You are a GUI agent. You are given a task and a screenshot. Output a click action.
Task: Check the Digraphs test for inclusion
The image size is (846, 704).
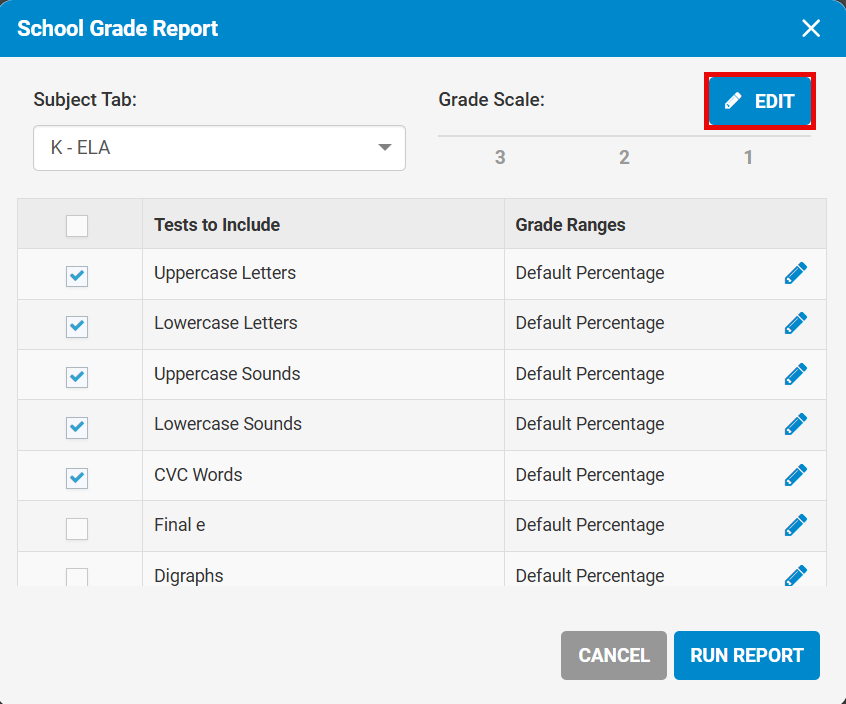click(x=77, y=575)
